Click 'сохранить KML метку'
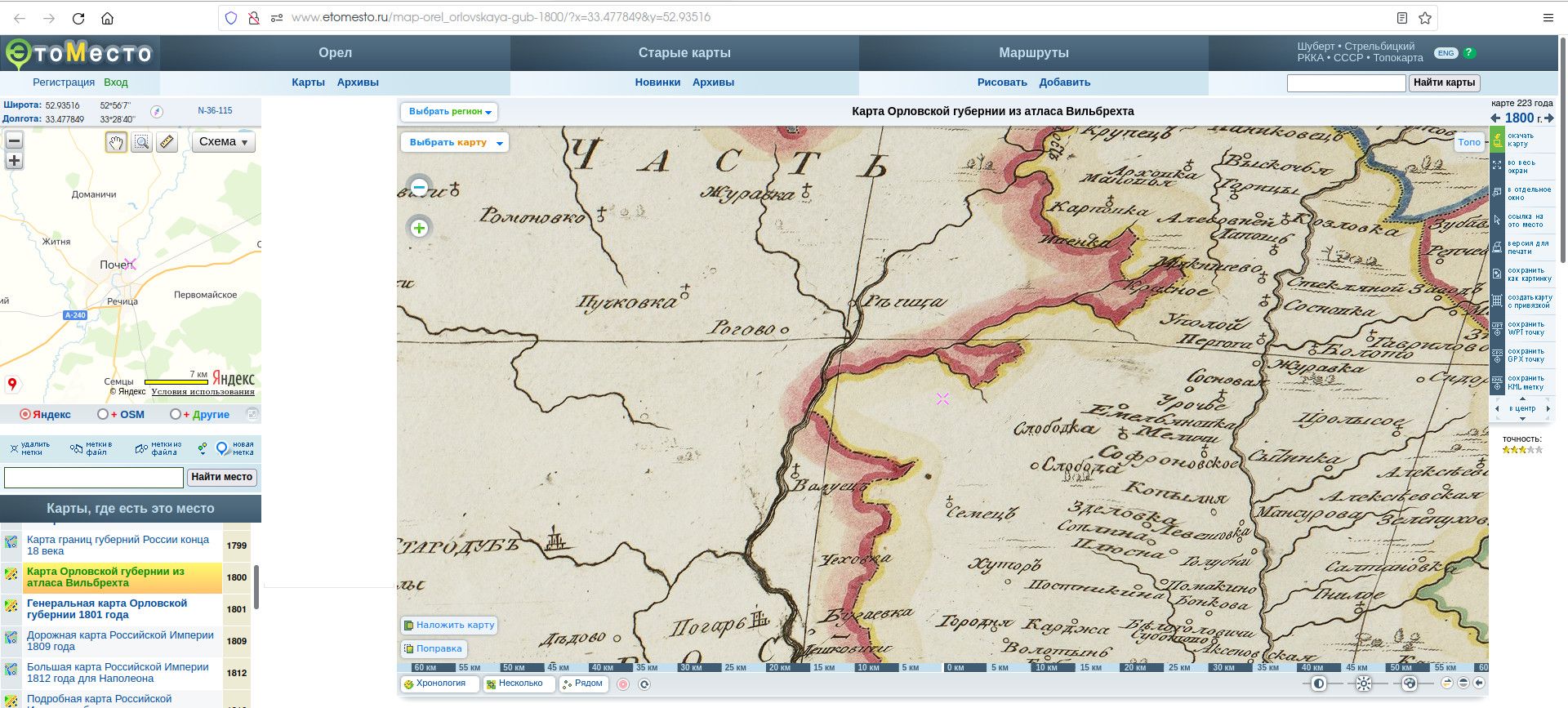Screen dimensions: 1568x708 click(1498, 382)
